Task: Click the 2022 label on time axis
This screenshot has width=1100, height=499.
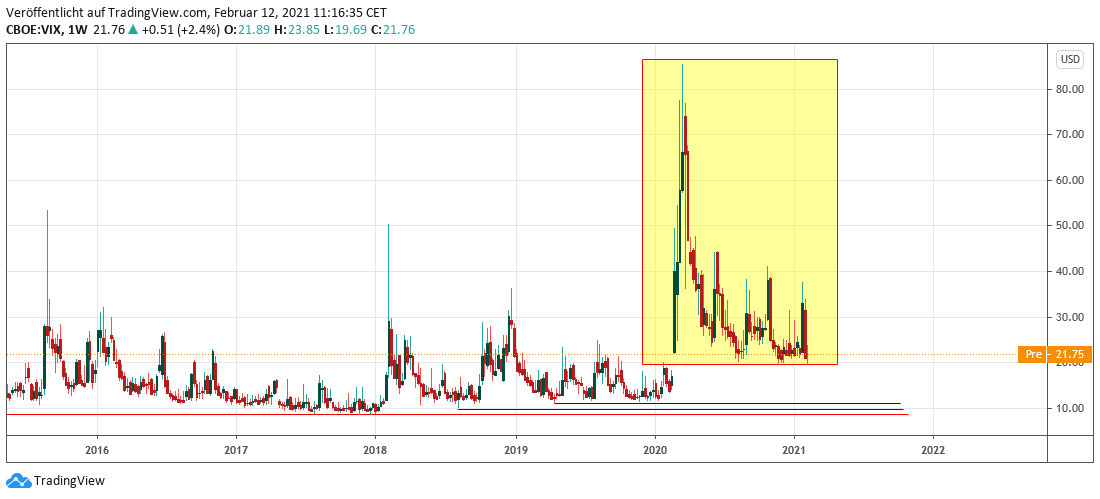Action: point(932,451)
